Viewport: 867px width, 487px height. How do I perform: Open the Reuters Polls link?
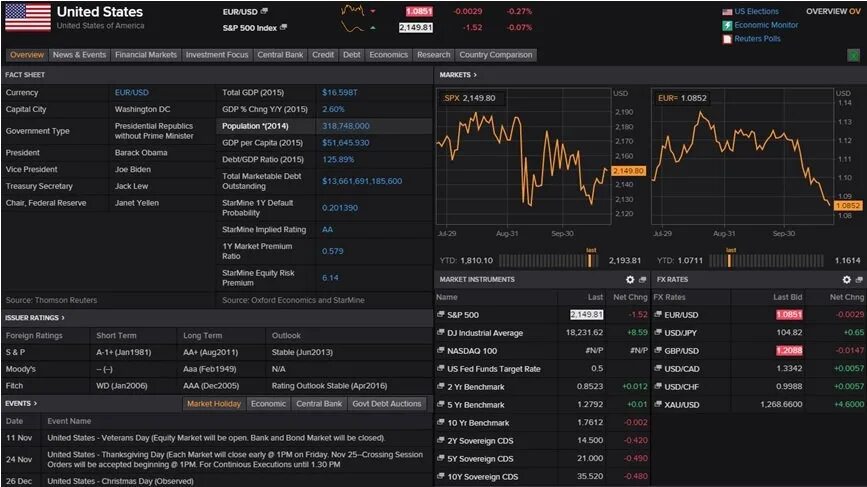(757, 39)
